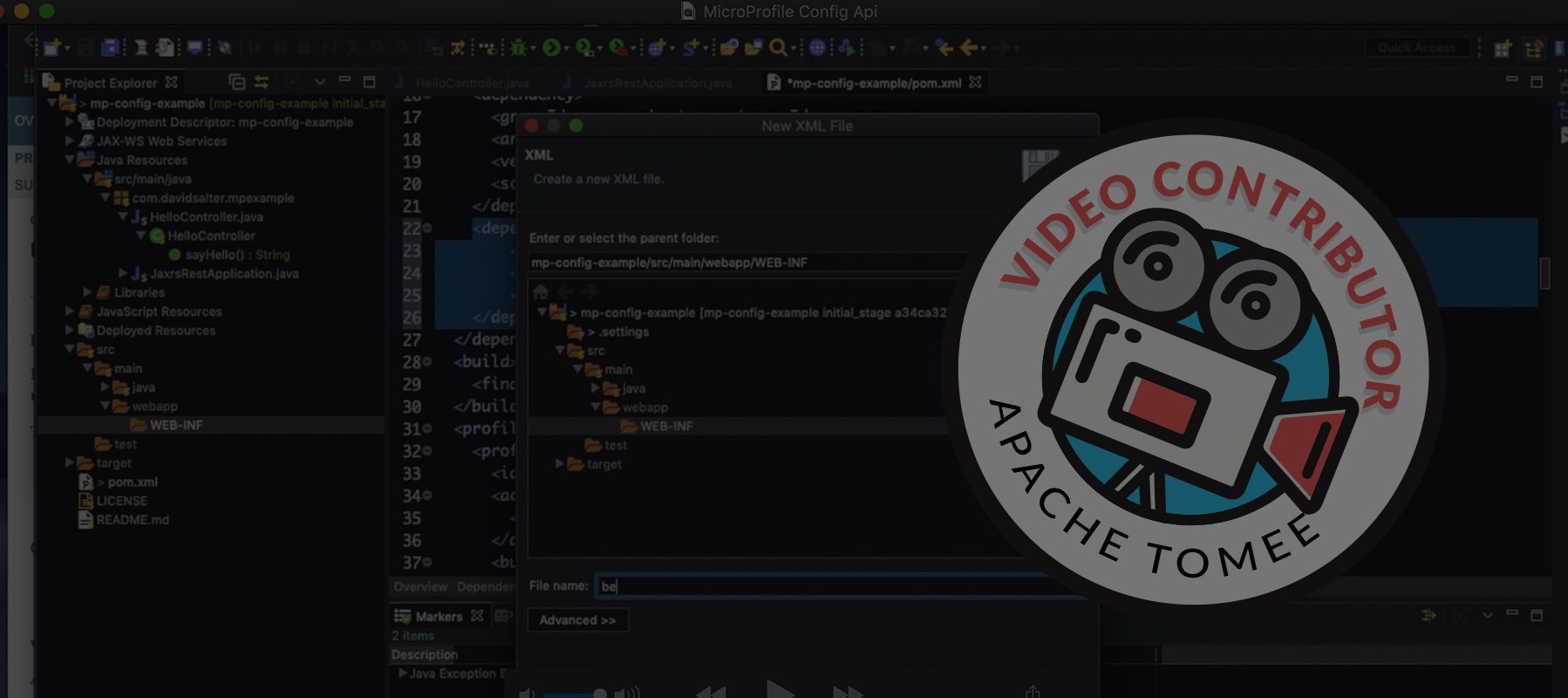Image resolution: width=1568 pixels, height=698 pixels.
Task: Select the Java EE perspective icon
Action: point(1534,48)
